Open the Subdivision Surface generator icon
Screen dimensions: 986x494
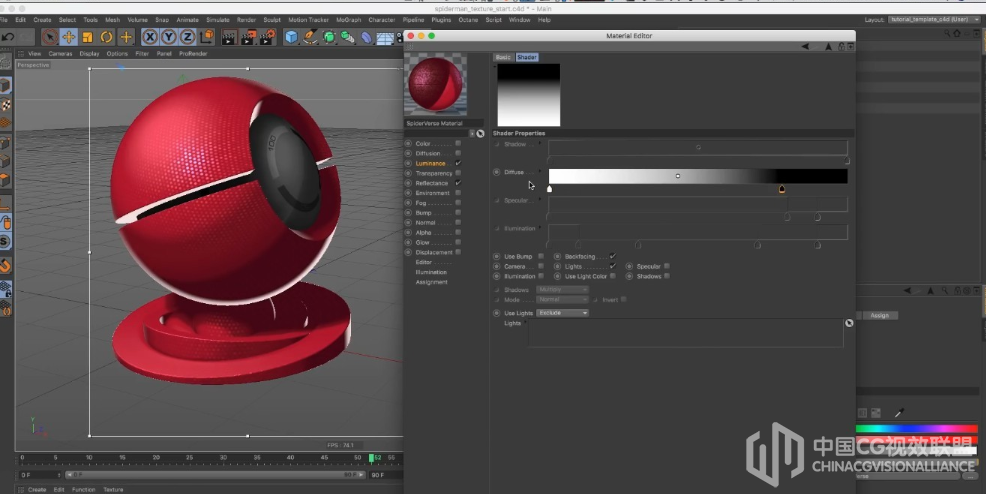click(x=329, y=37)
